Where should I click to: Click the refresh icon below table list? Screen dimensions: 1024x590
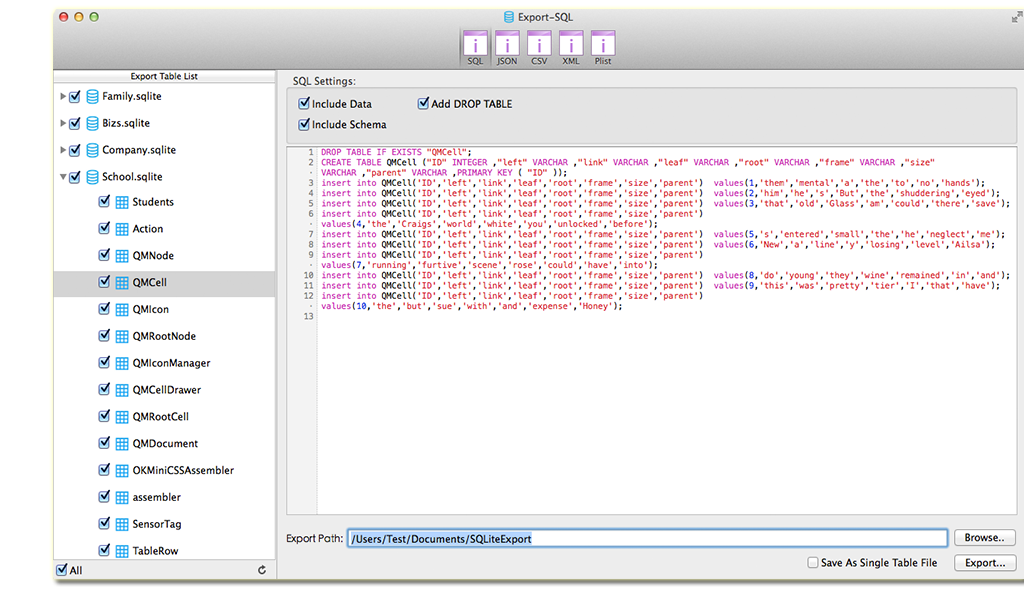[262, 570]
